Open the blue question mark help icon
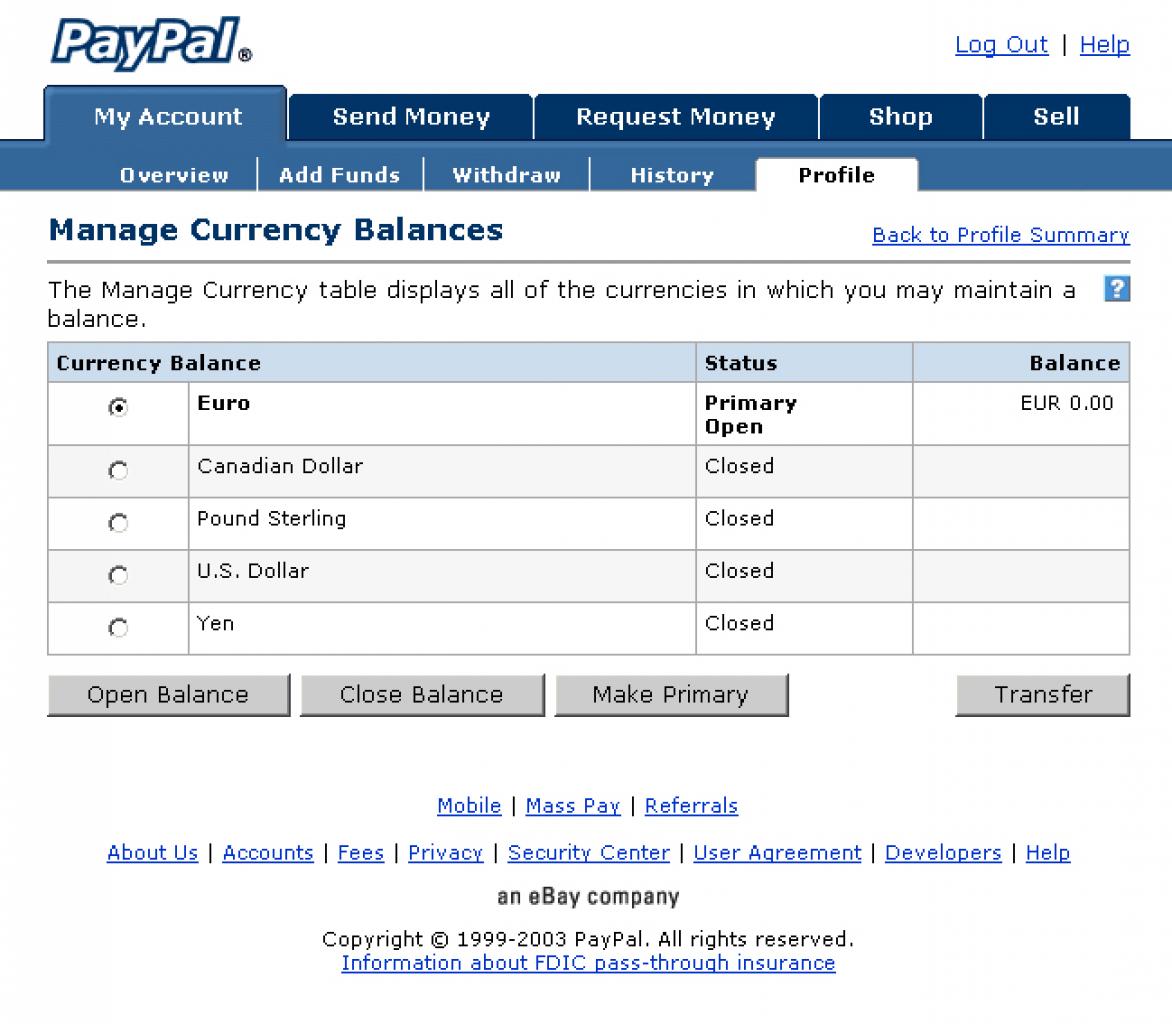This screenshot has width=1172, height=1024. click(1117, 289)
